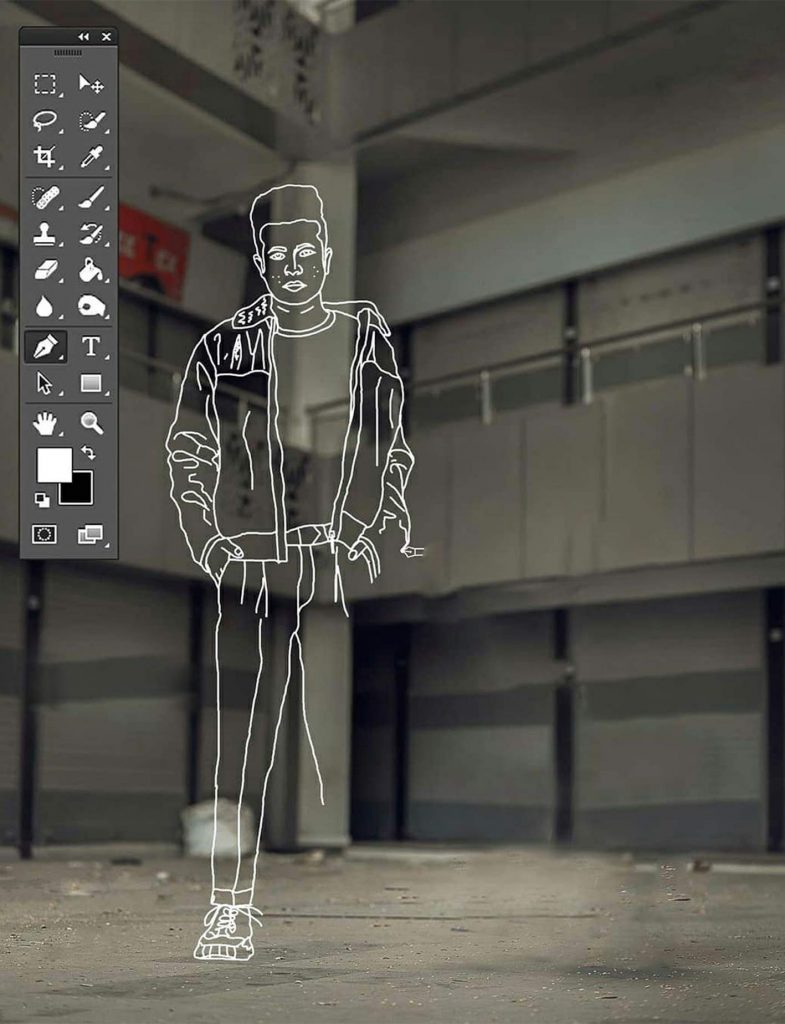The height and width of the screenshot is (1024, 785).
Task: Select the History Brush tool
Action: tap(91, 234)
